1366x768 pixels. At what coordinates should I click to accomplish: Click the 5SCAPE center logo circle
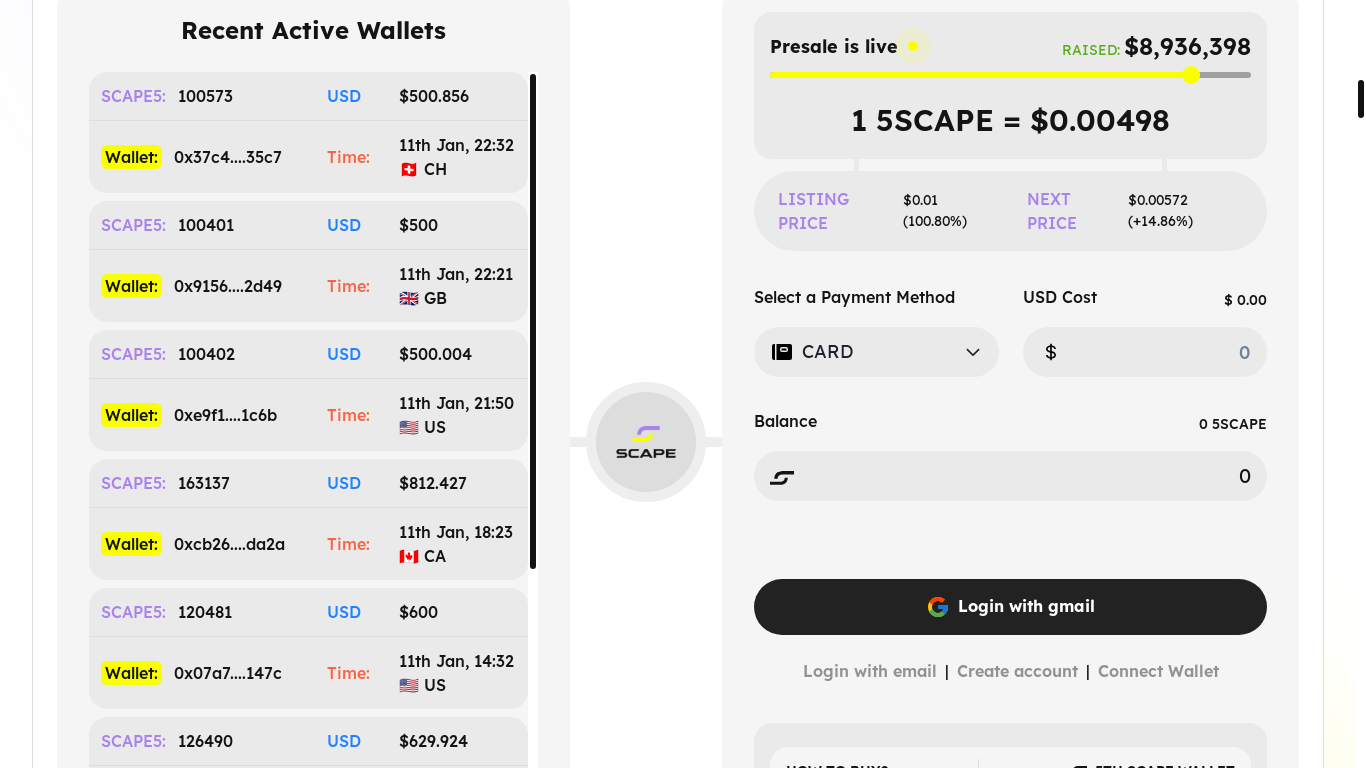(646, 442)
